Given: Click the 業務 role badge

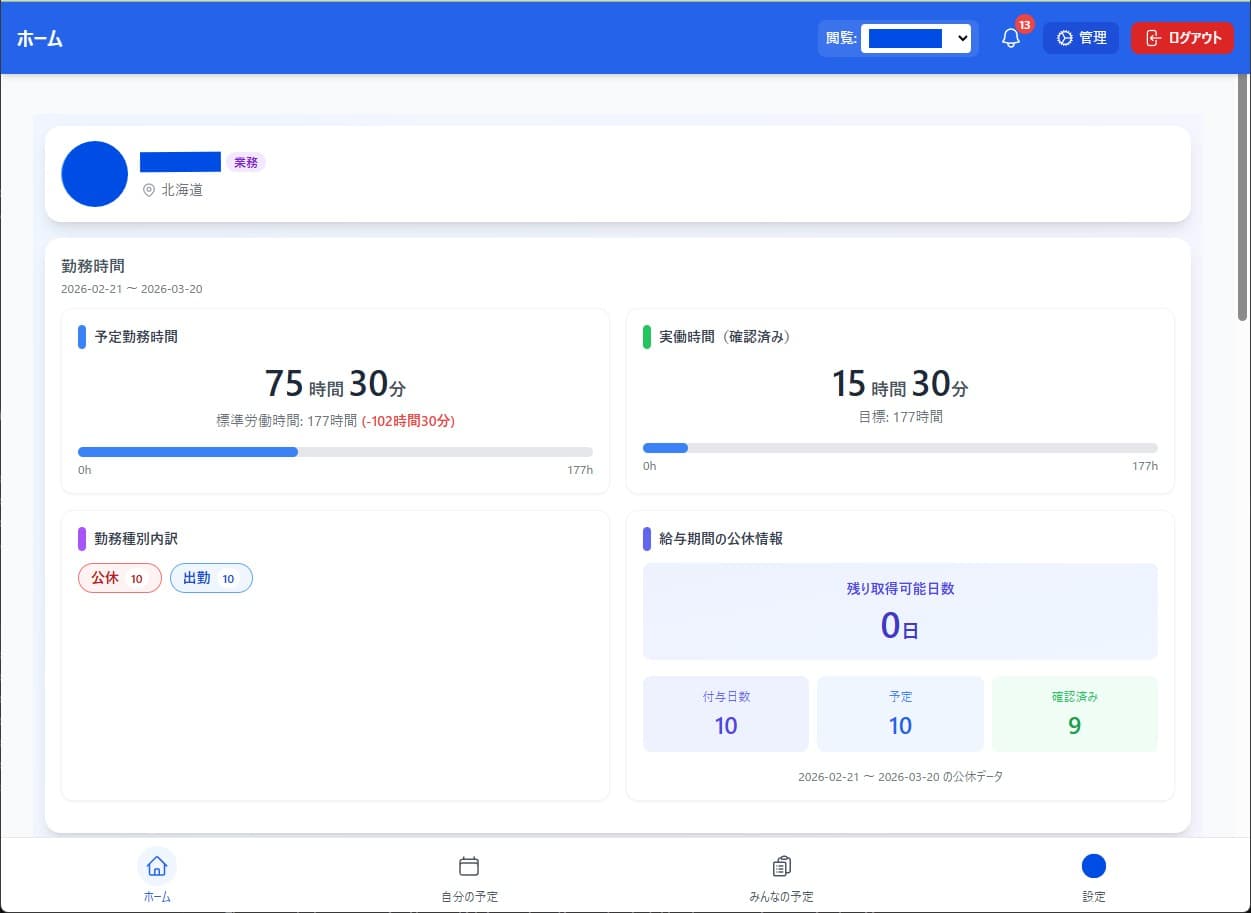Looking at the screenshot, I should coord(246,162).
